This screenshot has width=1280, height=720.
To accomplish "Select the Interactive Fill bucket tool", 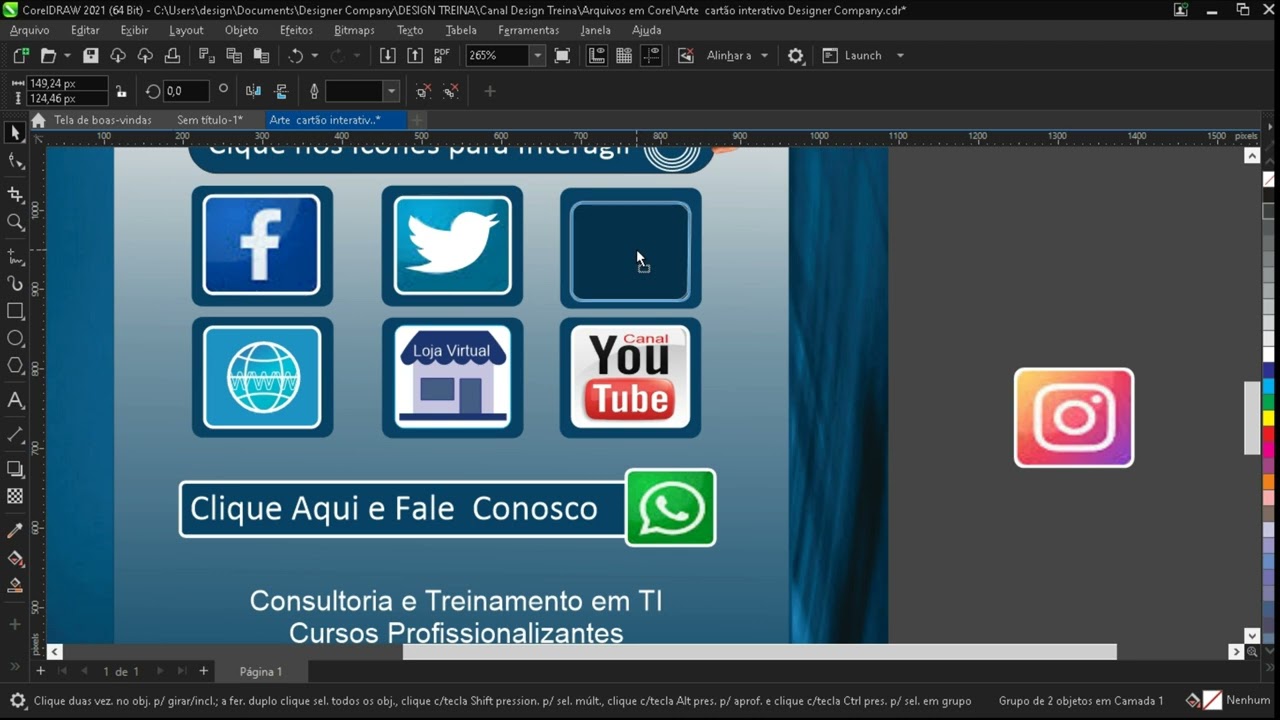I will tap(15, 558).
